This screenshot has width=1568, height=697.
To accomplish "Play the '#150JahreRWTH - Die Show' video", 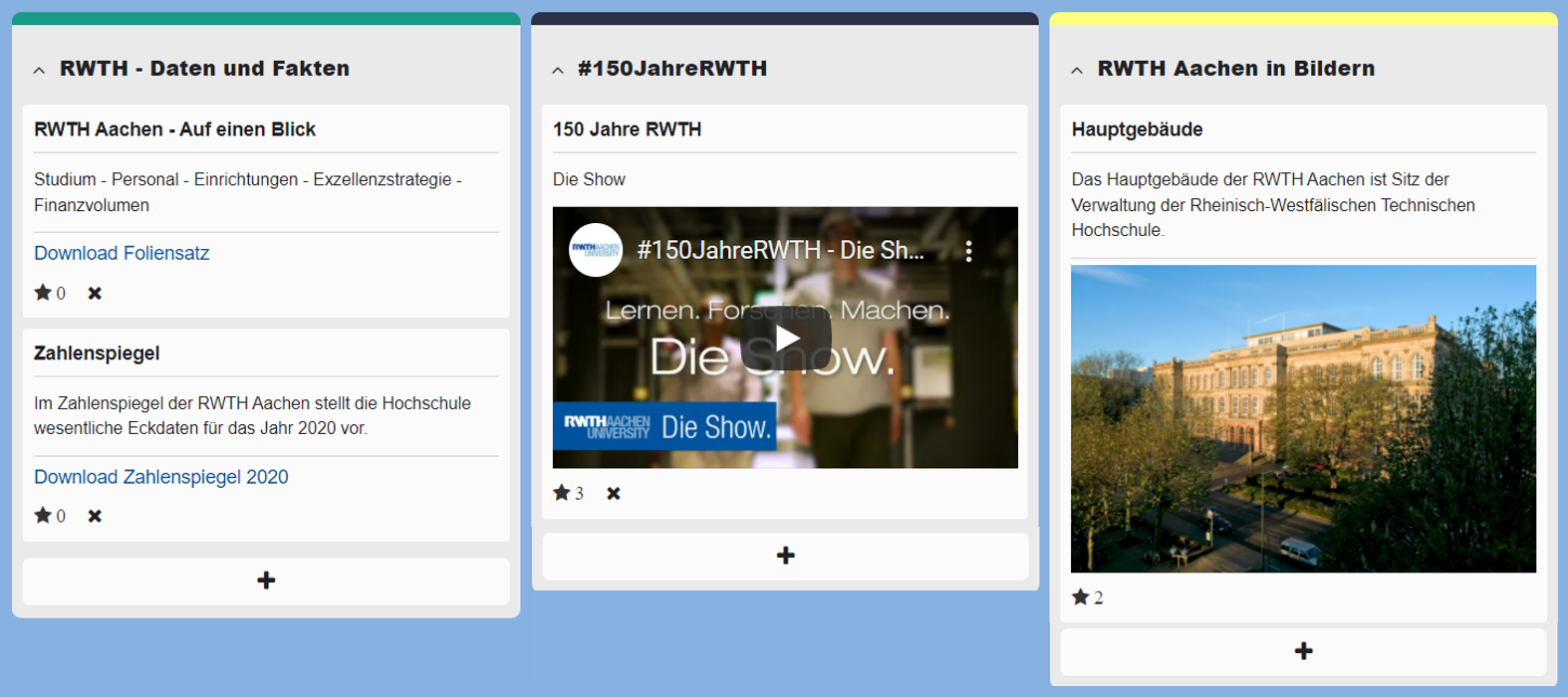I will (x=786, y=339).
